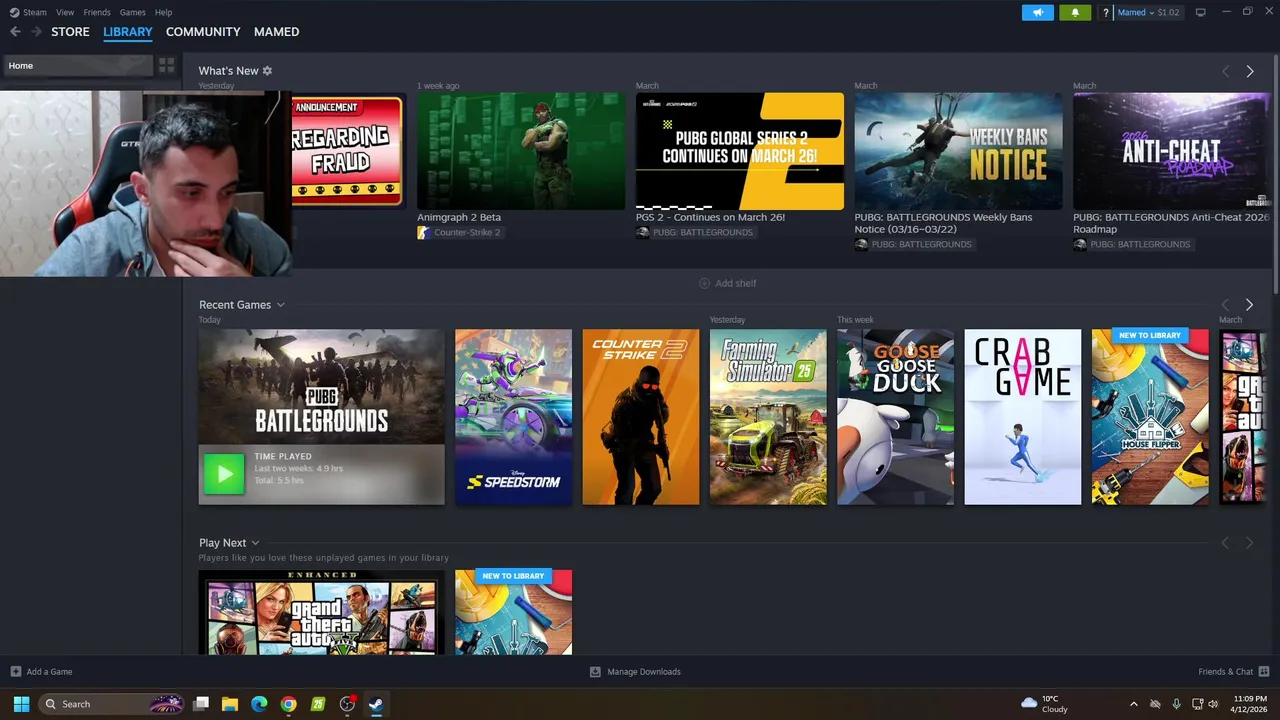
Task: Launch Microsoft Edge from the taskbar
Action: click(259, 704)
